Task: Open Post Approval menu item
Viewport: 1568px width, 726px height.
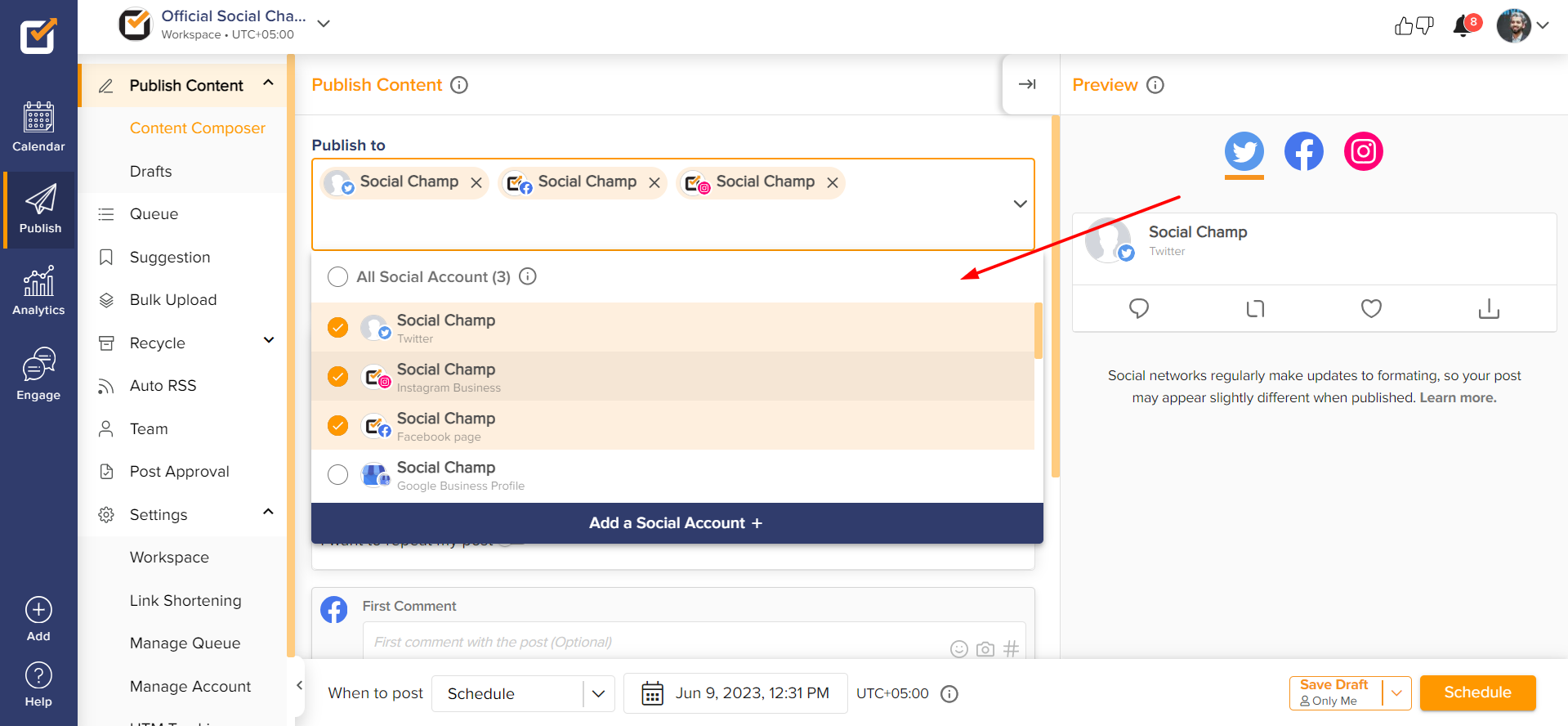Action: click(x=180, y=472)
